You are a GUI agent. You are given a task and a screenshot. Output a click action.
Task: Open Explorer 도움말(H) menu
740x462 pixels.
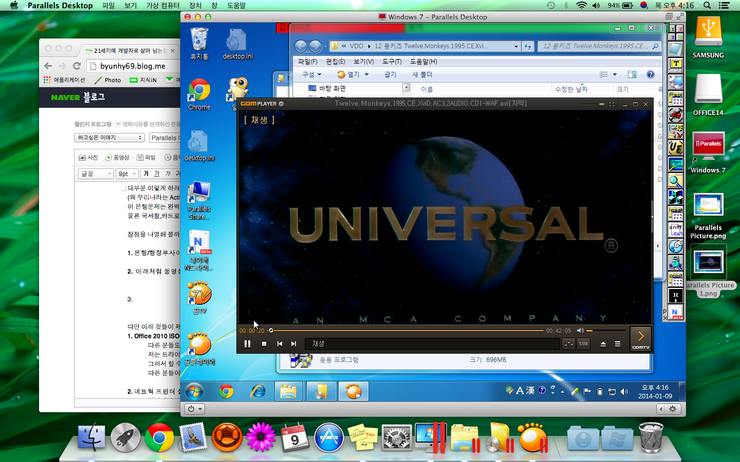click(x=423, y=62)
